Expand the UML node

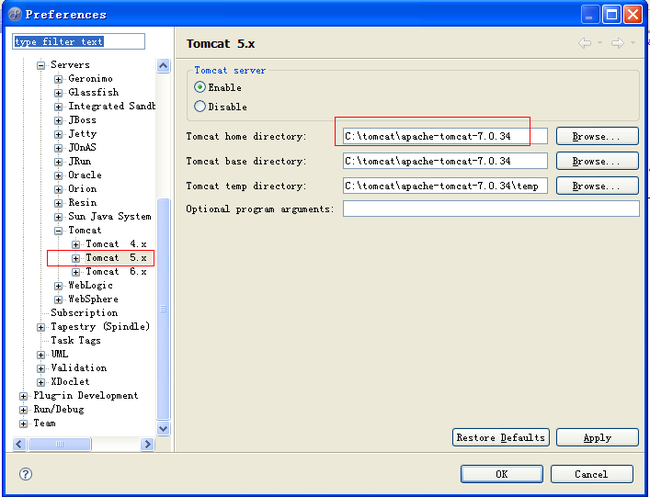pos(41,354)
